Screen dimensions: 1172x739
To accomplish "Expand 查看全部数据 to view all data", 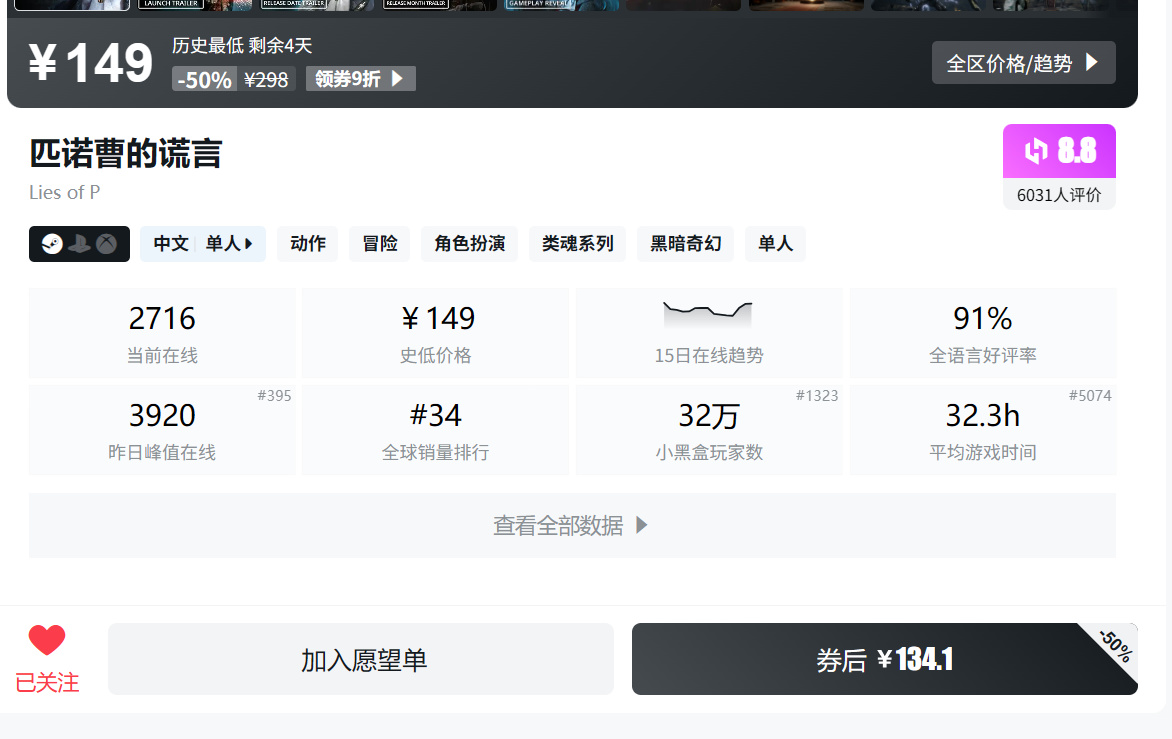I will [x=572, y=525].
